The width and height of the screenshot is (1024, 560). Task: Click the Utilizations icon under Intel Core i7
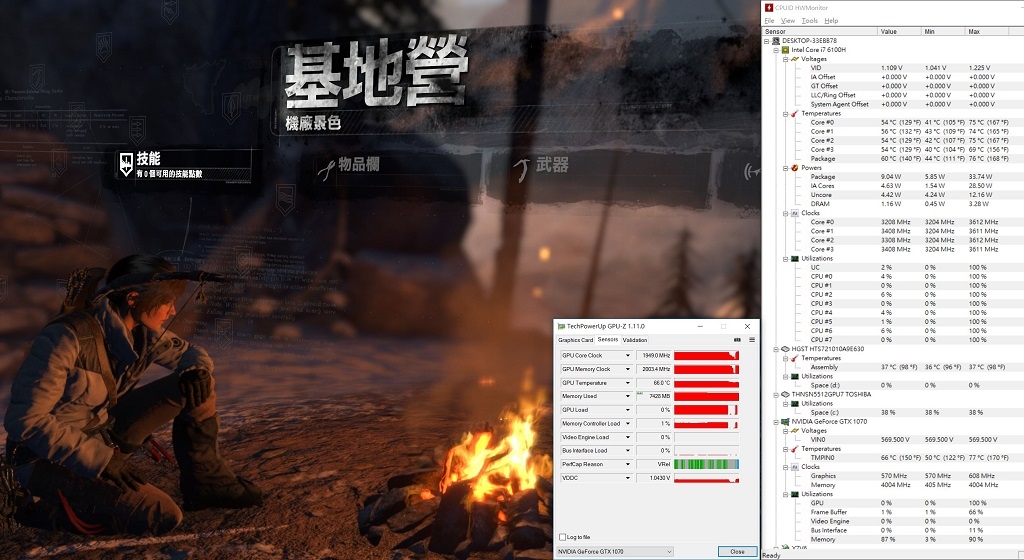point(795,258)
